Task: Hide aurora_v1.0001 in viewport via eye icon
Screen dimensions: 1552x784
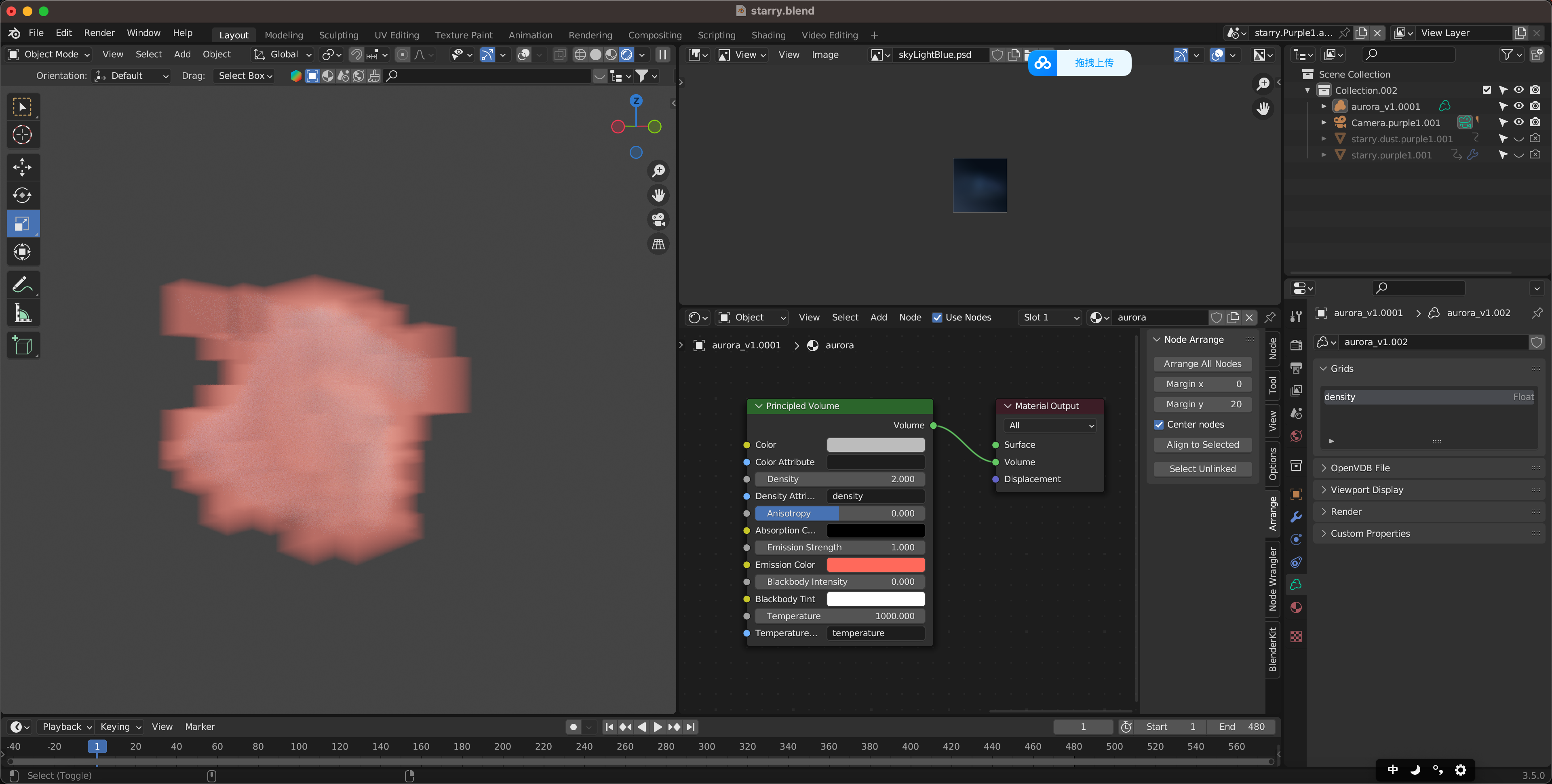Action: (1519, 106)
